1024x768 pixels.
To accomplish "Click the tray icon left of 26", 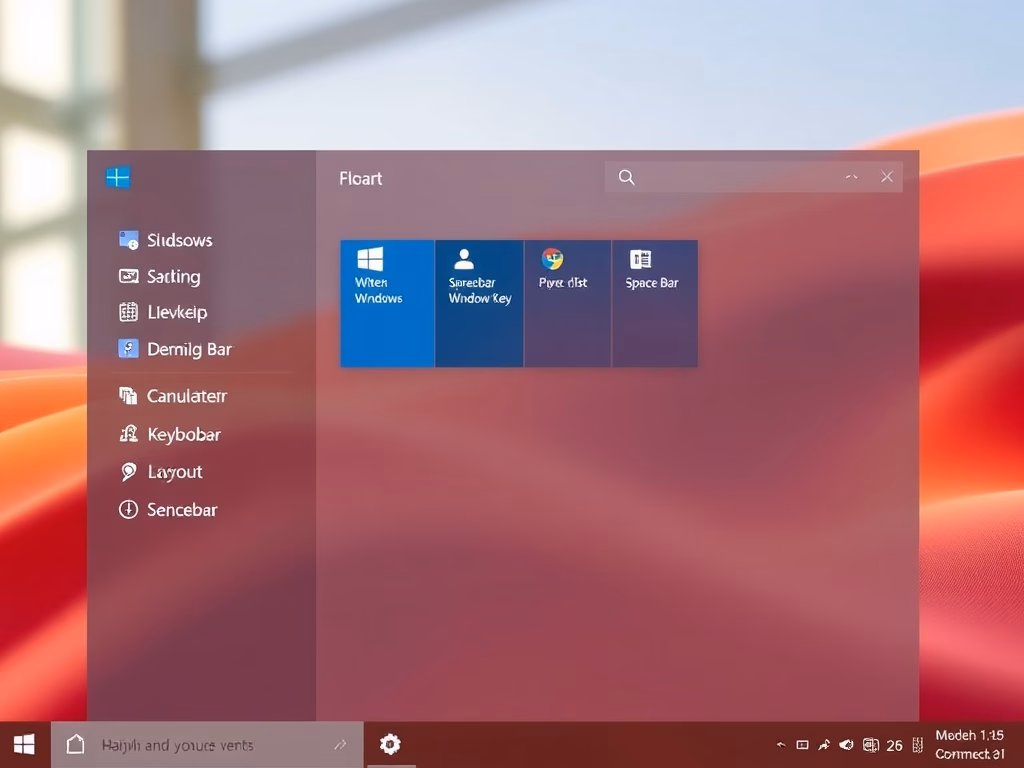I will click(x=871, y=744).
